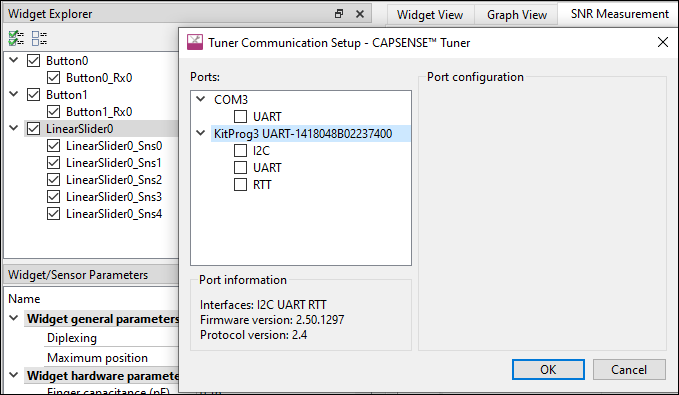Click the Interfaces: I2C UART RTT text
Image resolution: width=679 pixels, height=395 pixels.
pos(263,305)
